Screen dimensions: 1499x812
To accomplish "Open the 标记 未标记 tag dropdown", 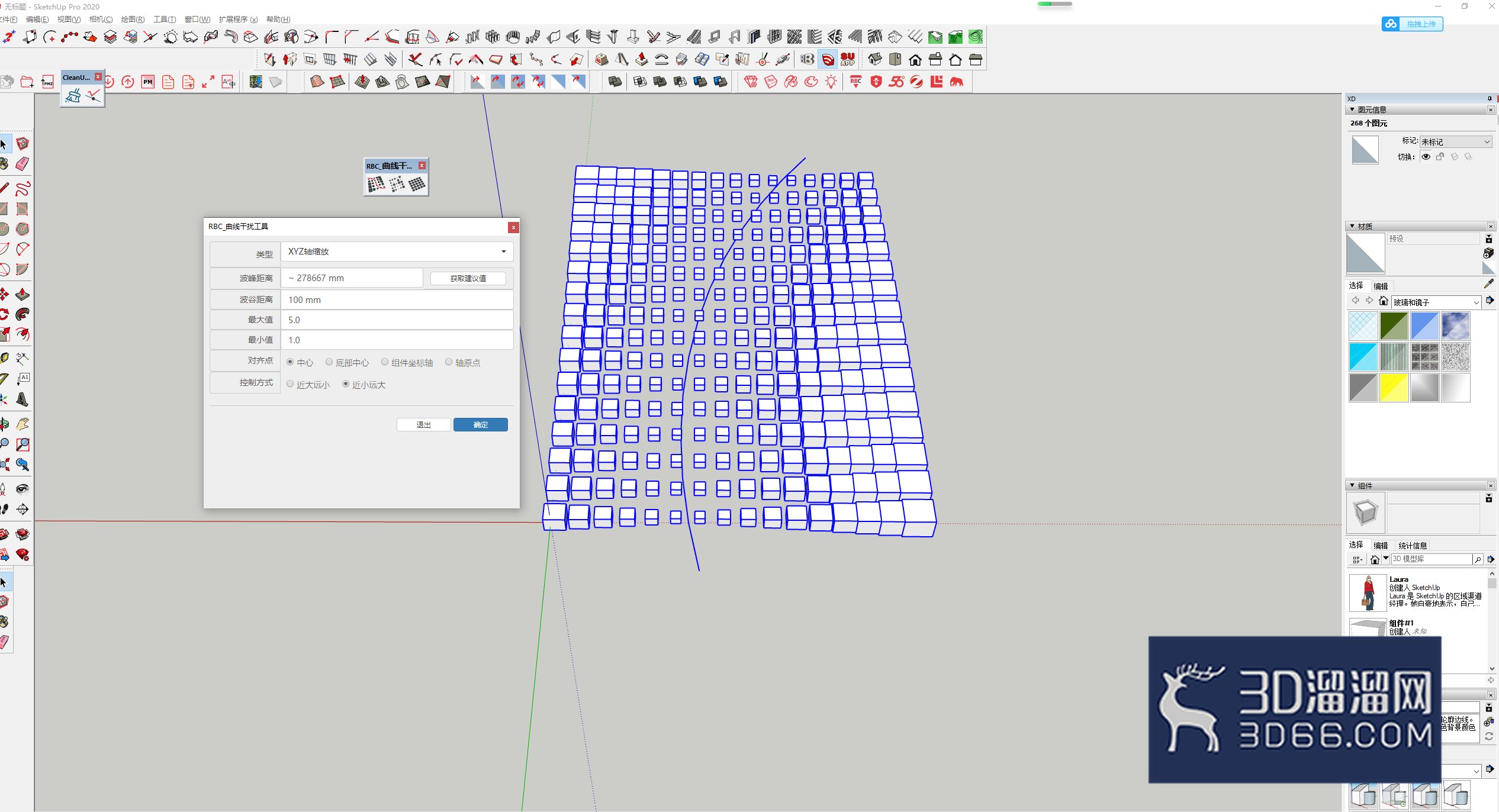I will click(x=1455, y=141).
